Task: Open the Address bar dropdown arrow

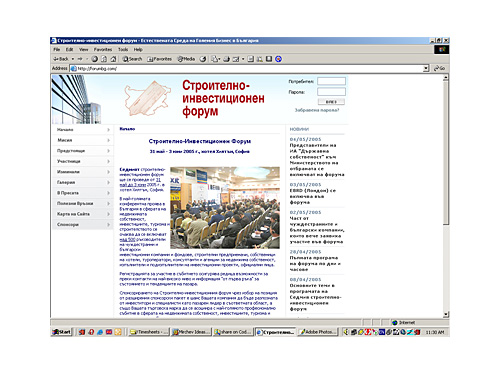Action: [426, 68]
